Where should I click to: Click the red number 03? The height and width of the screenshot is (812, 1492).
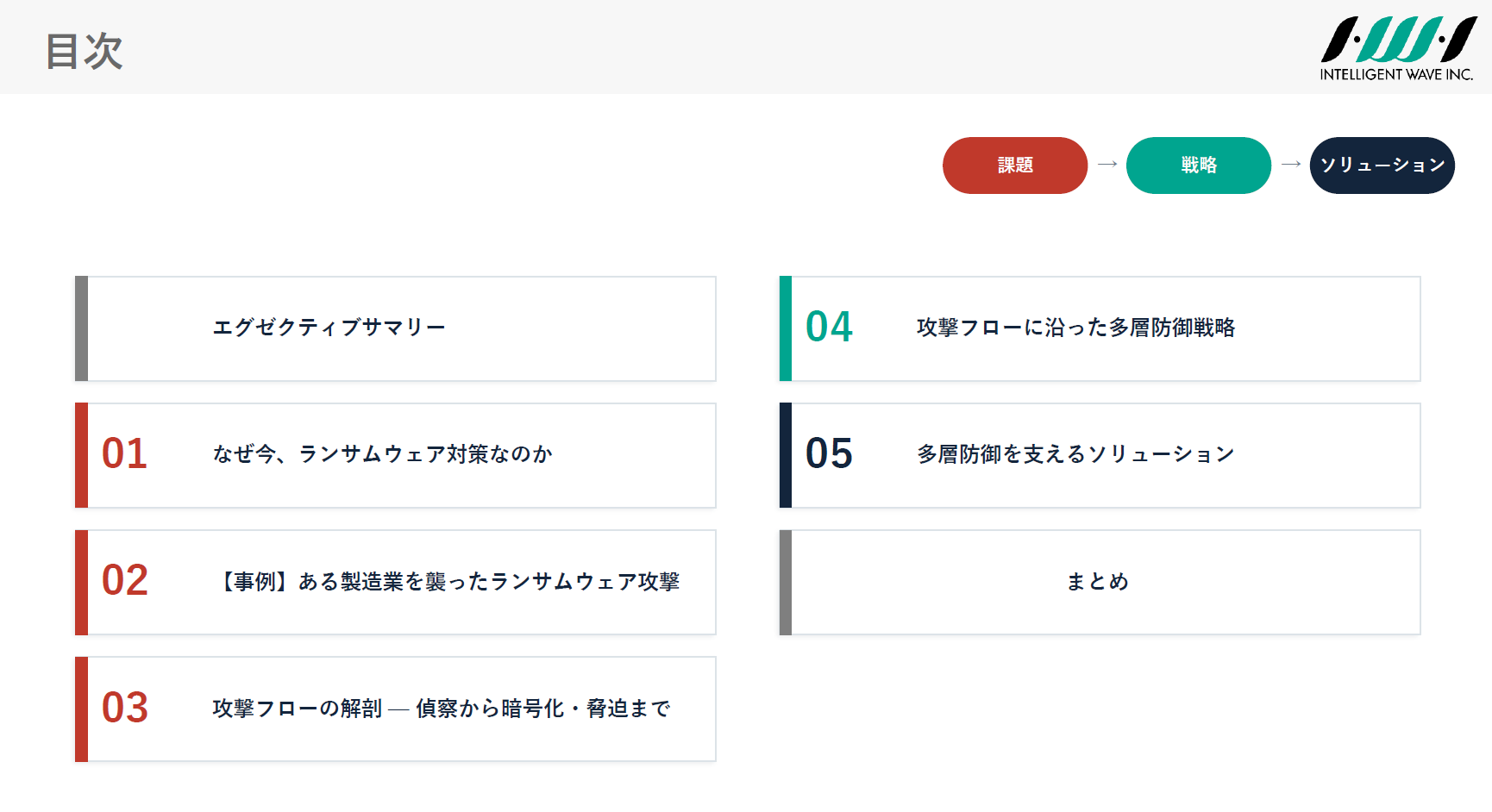pyautogui.click(x=125, y=708)
